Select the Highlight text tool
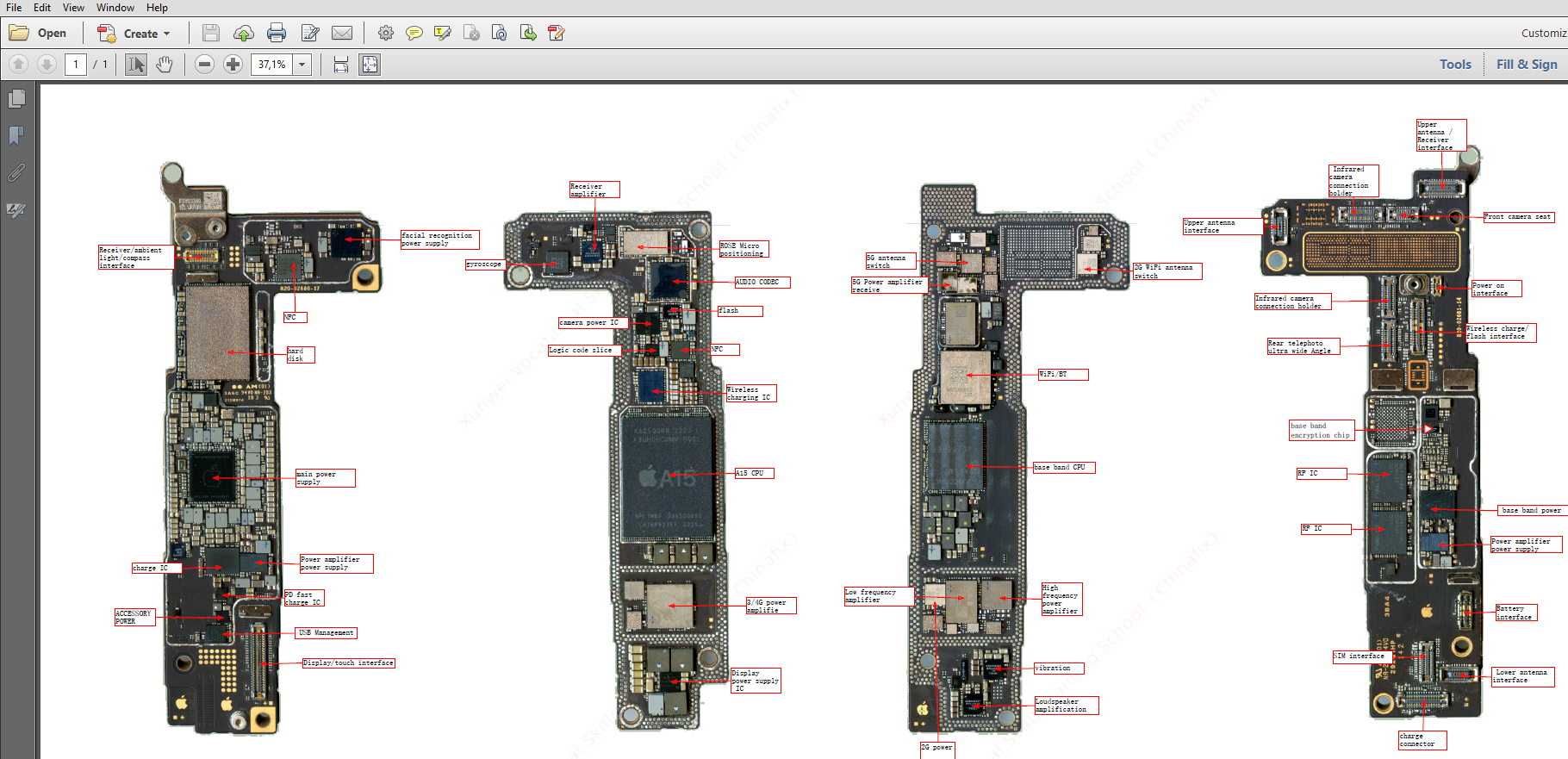 coord(443,34)
